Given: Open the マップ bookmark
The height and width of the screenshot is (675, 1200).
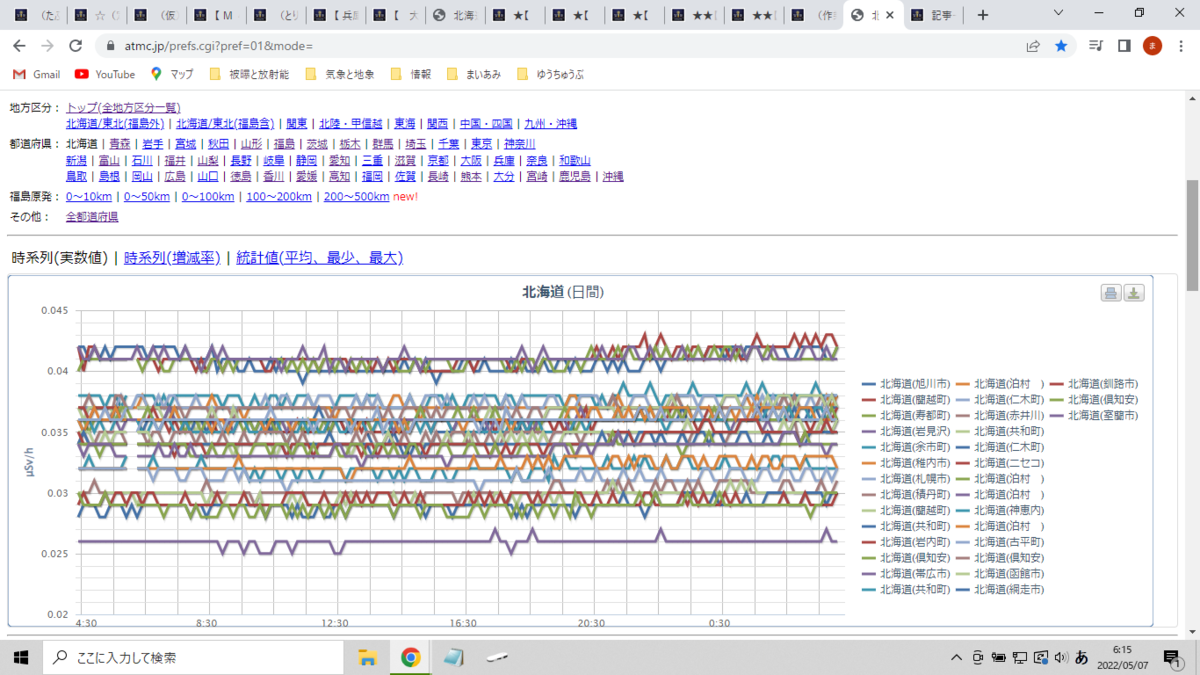Looking at the screenshot, I should [x=172, y=74].
